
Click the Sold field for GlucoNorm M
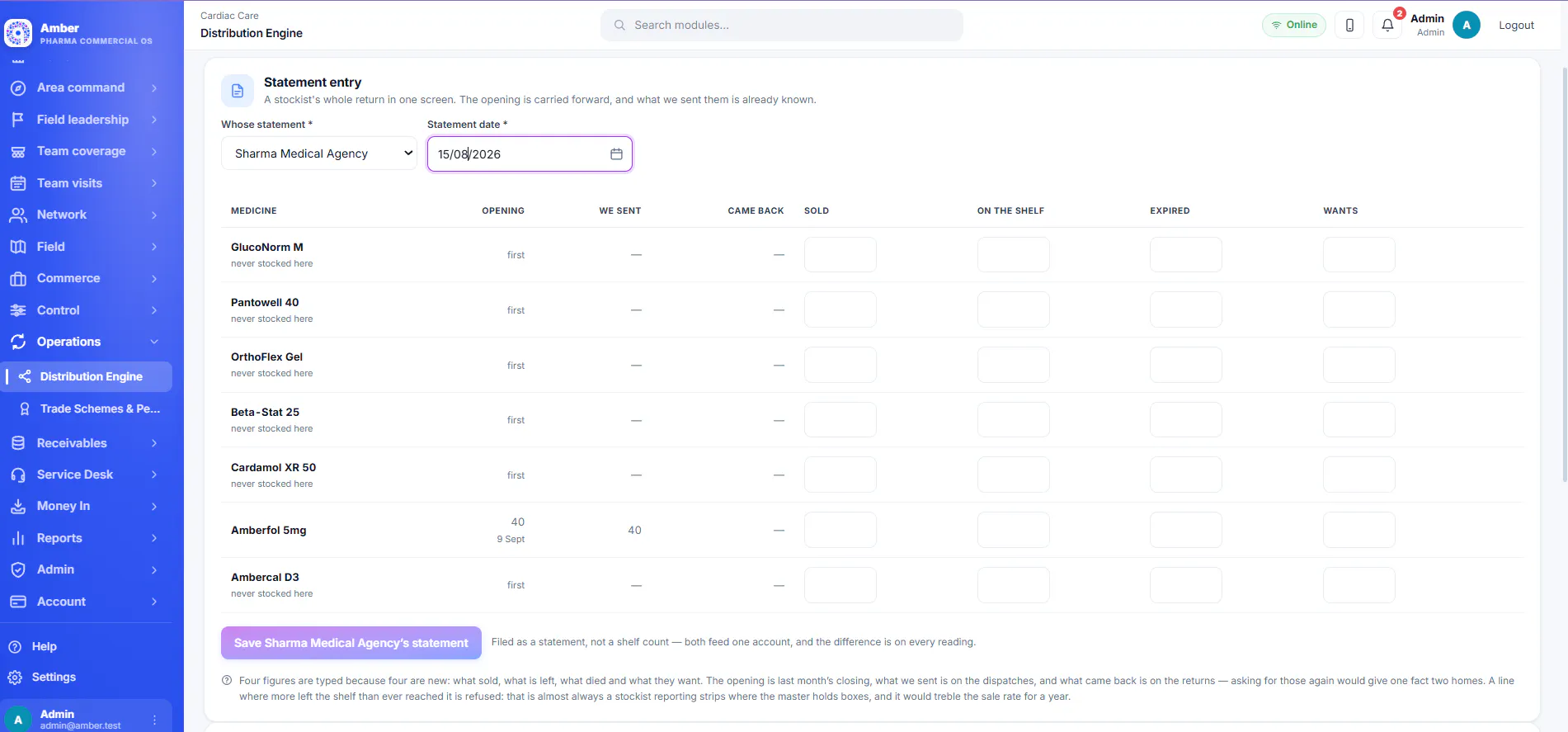[x=841, y=255]
